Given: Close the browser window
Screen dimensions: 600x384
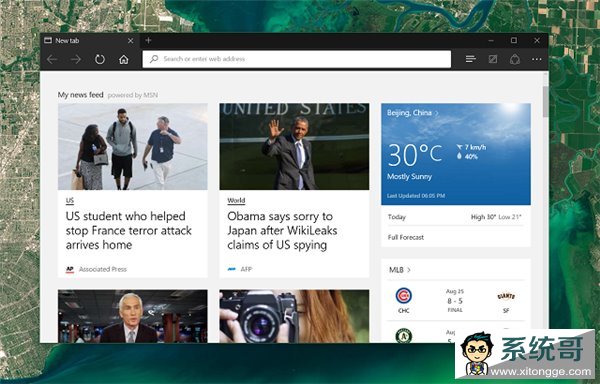Looking at the screenshot, I should click(x=537, y=40).
